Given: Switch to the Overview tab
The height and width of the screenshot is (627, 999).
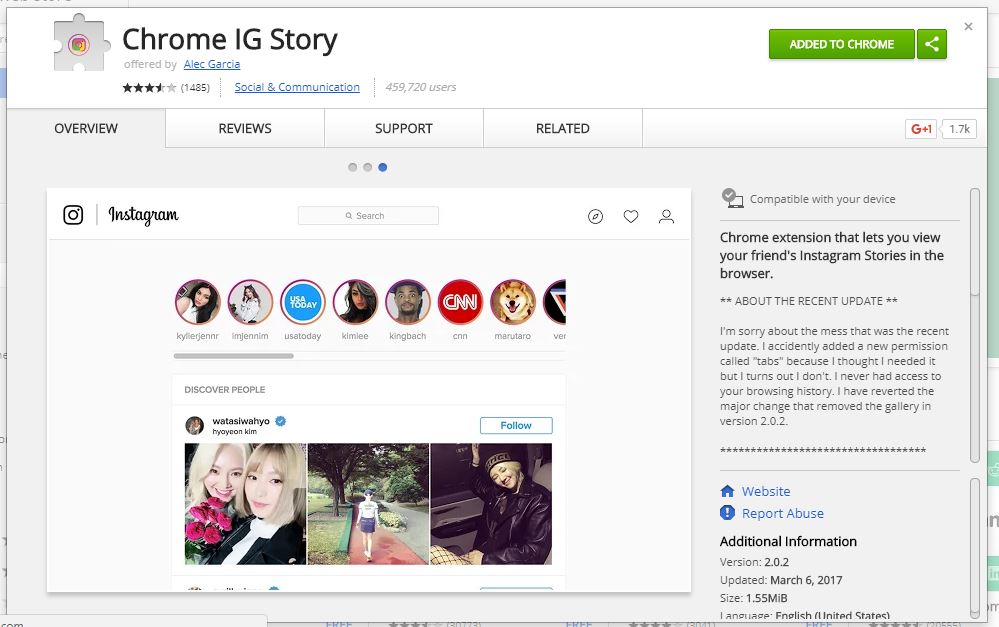Looking at the screenshot, I should [86, 128].
